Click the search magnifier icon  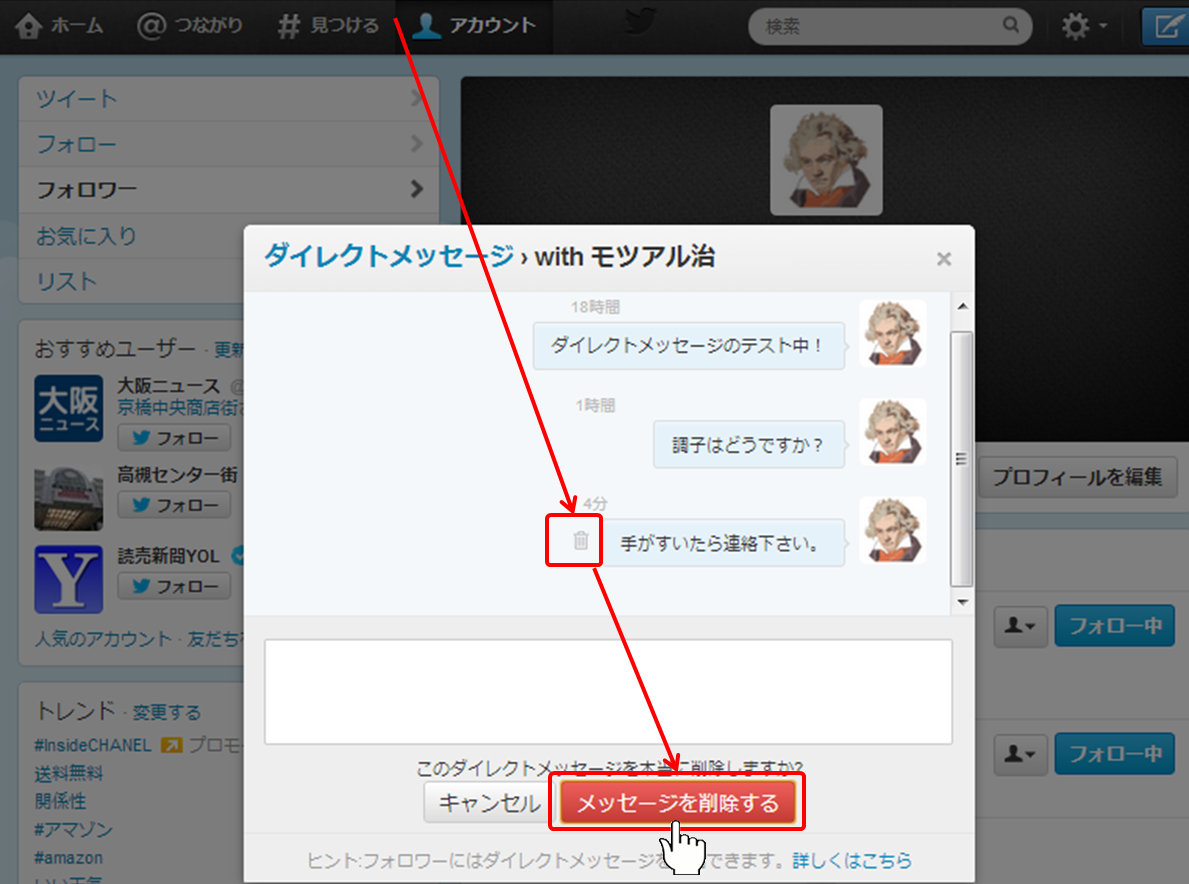pos(1011,26)
